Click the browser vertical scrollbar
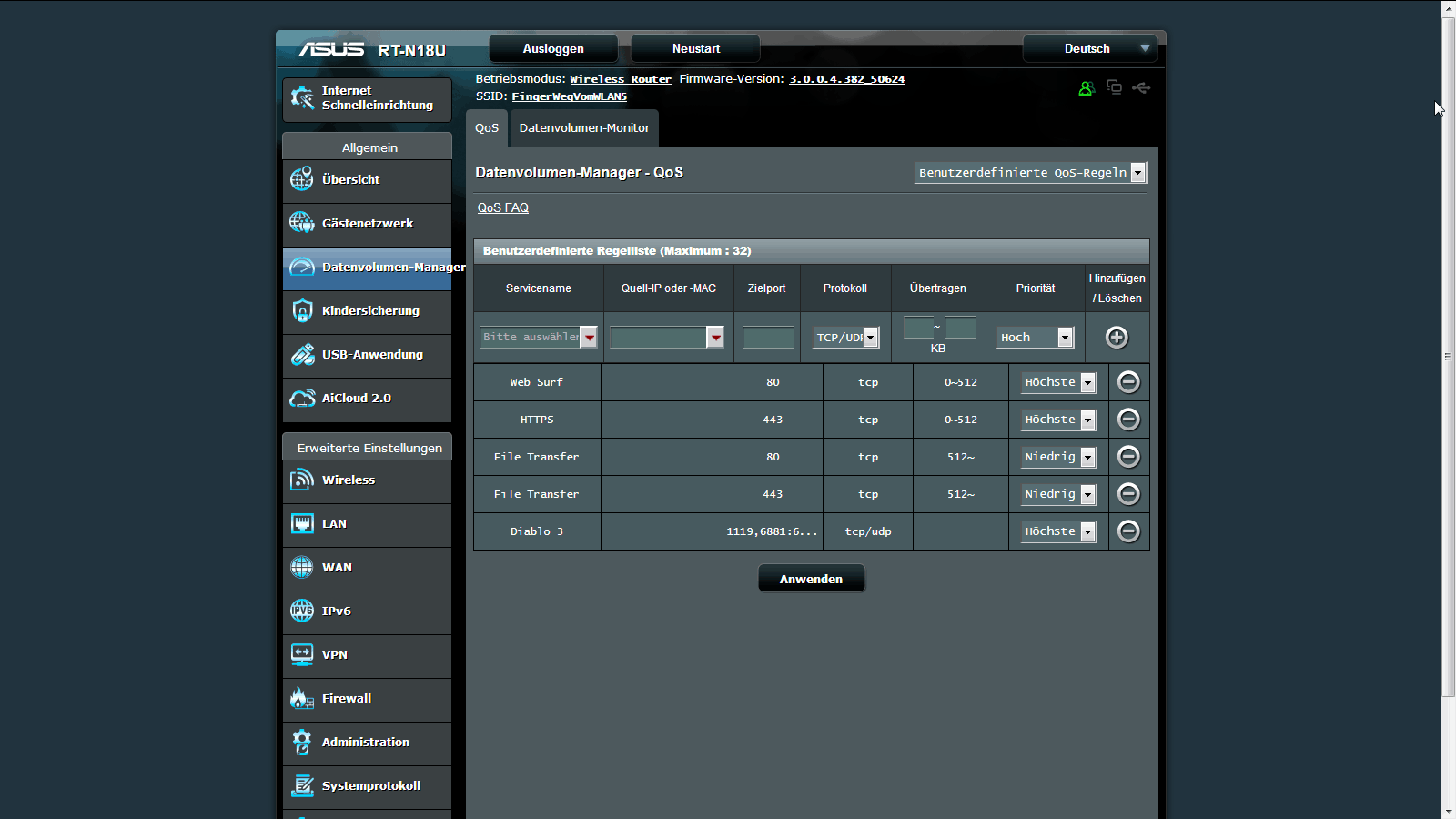 [x=1448, y=357]
